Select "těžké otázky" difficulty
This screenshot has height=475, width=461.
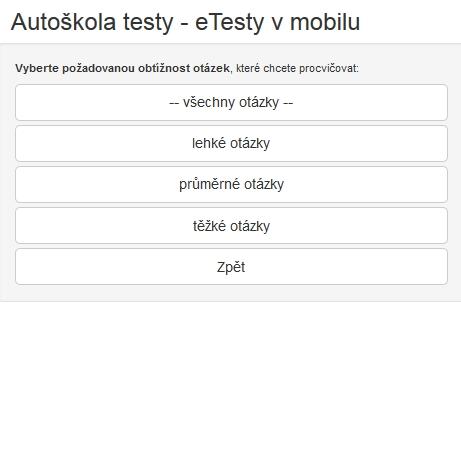click(231, 225)
